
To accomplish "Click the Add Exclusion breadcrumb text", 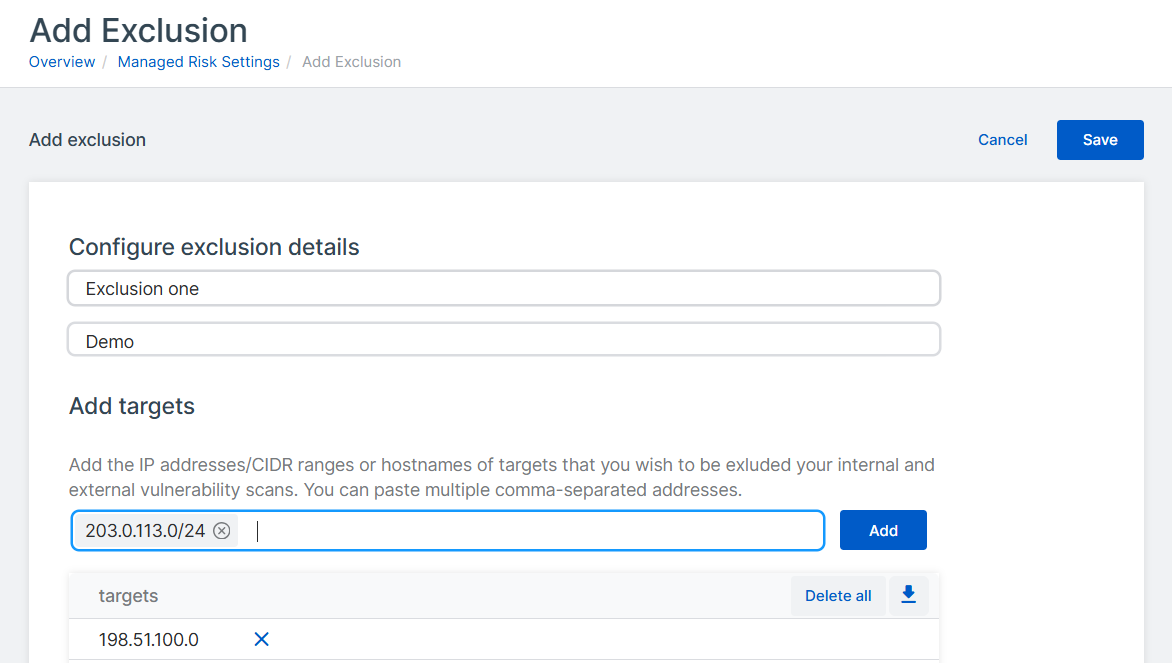I will click(351, 61).
